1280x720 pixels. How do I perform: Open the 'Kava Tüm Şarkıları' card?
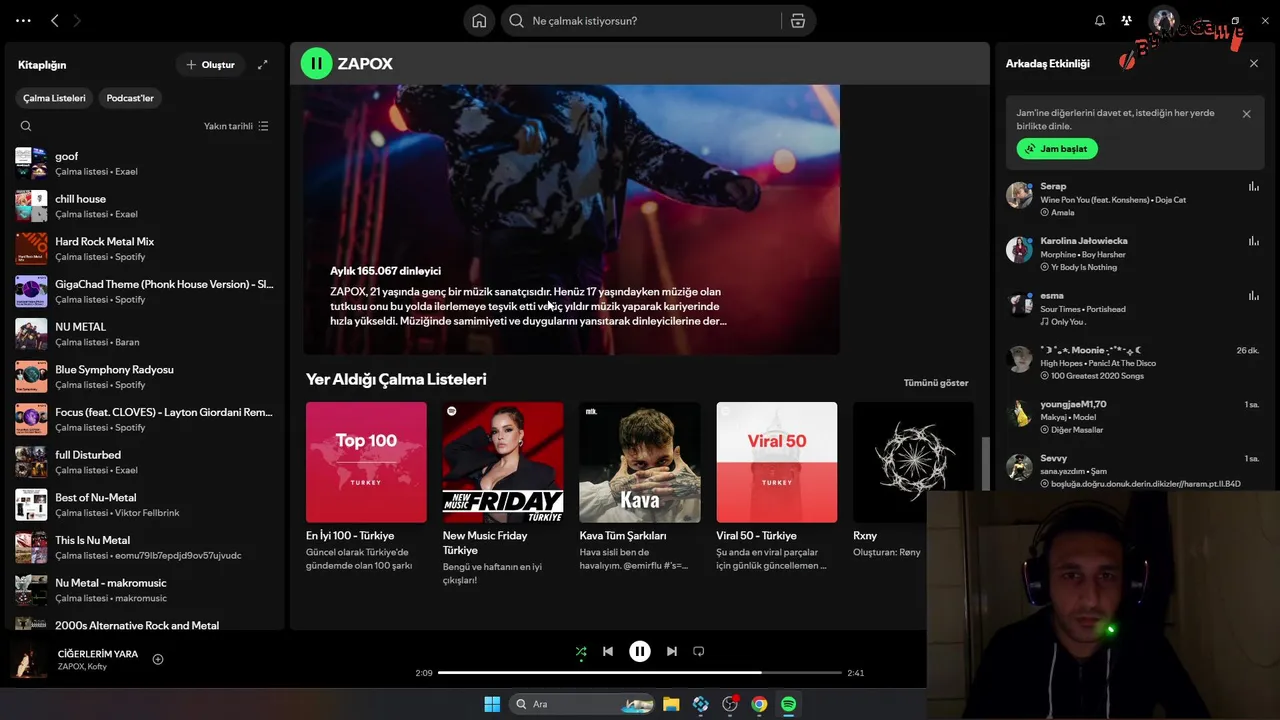click(x=640, y=488)
